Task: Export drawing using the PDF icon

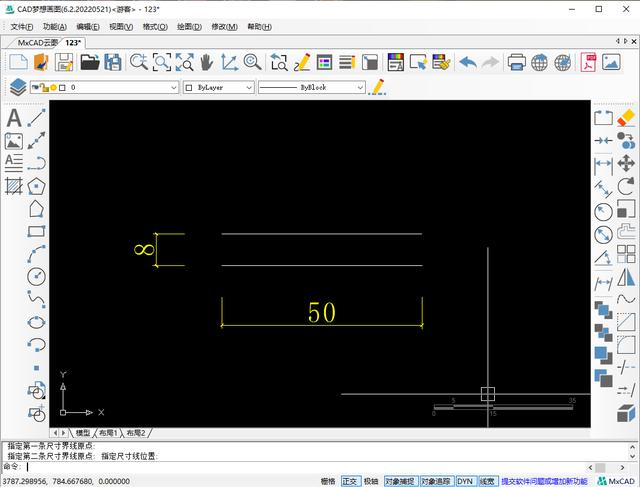Action: pyautogui.click(x=589, y=62)
